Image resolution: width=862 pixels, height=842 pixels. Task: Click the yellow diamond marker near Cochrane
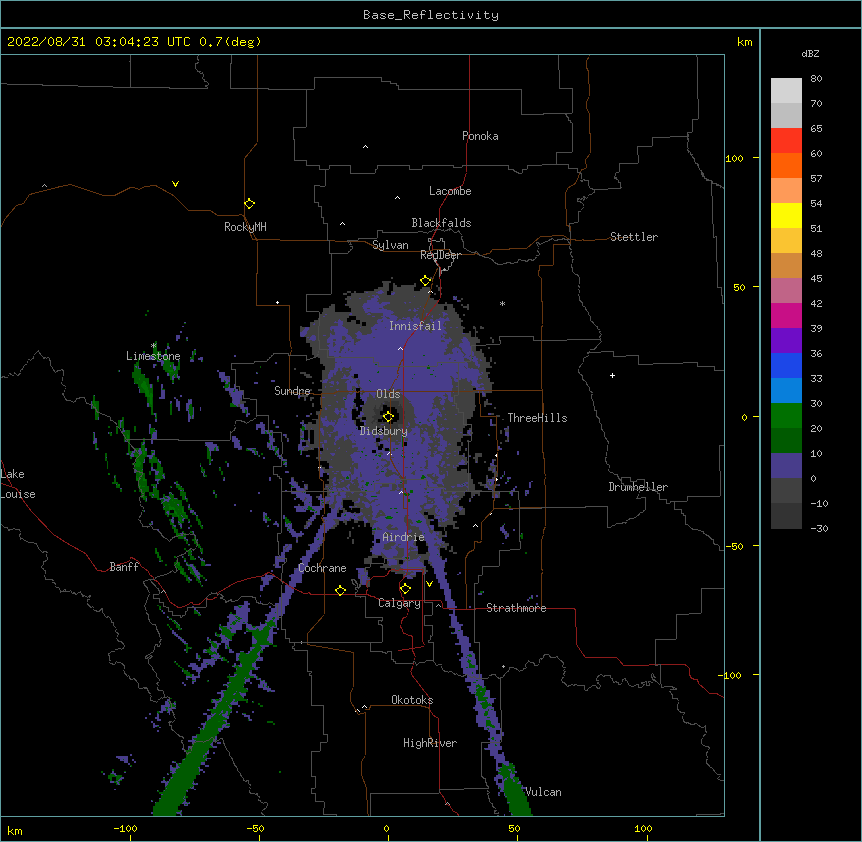pyautogui.click(x=340, y=590)
